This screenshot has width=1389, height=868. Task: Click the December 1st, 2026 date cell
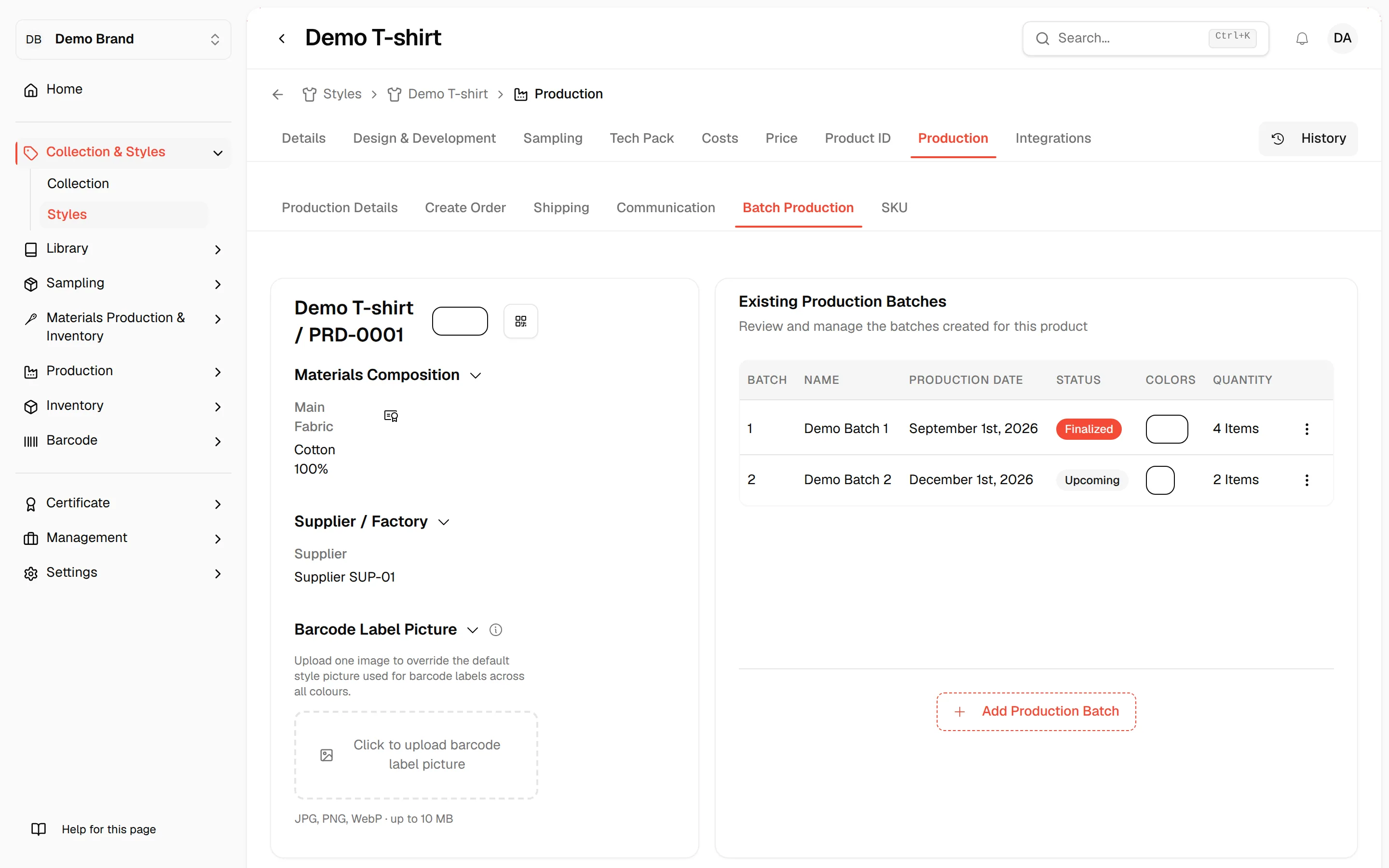click(x=970, y=480)
